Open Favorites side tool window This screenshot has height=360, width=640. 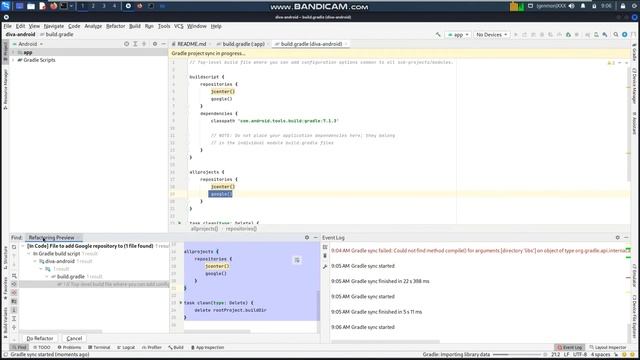5,288
